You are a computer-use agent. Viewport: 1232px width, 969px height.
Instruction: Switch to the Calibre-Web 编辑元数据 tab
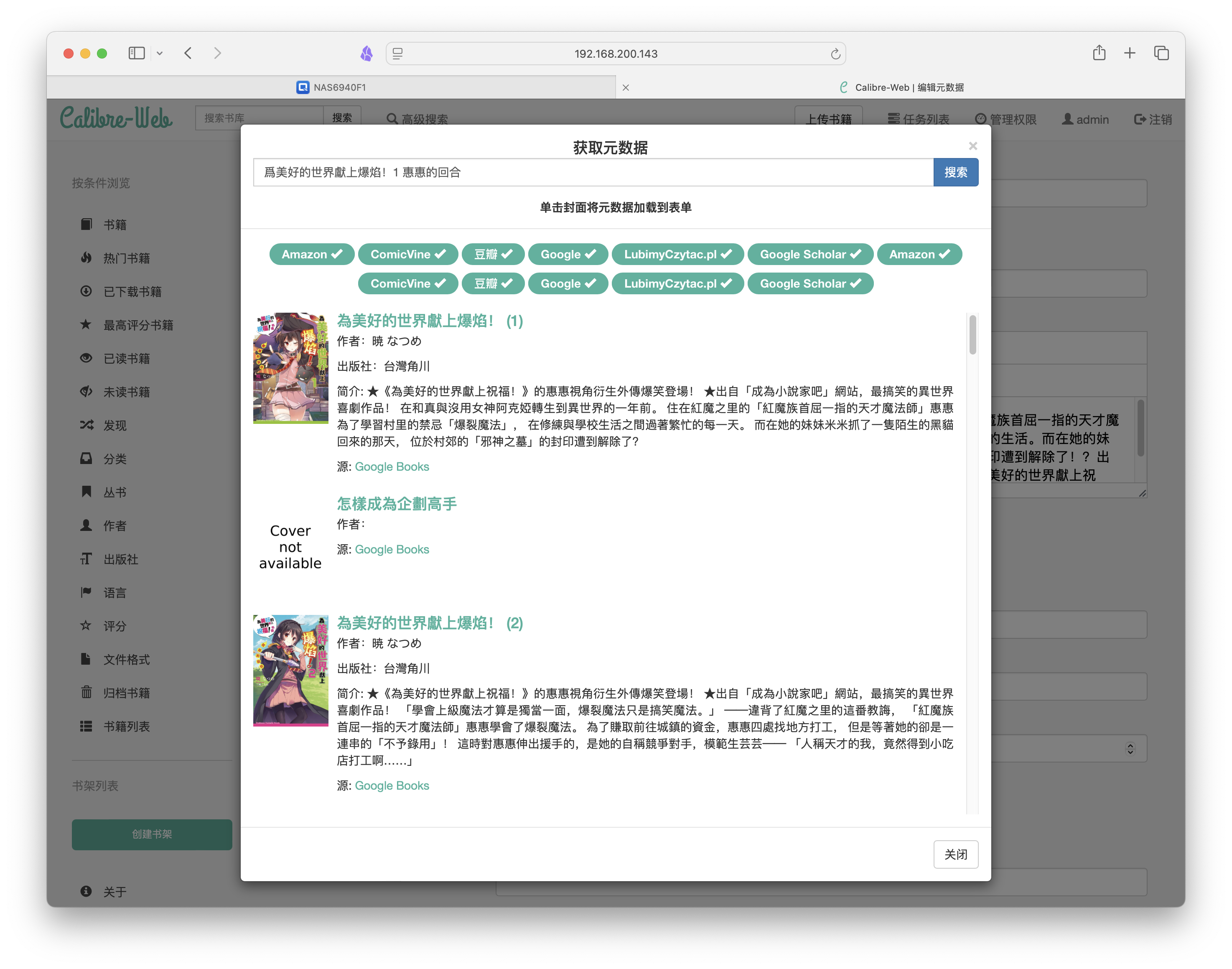point(901,87)
